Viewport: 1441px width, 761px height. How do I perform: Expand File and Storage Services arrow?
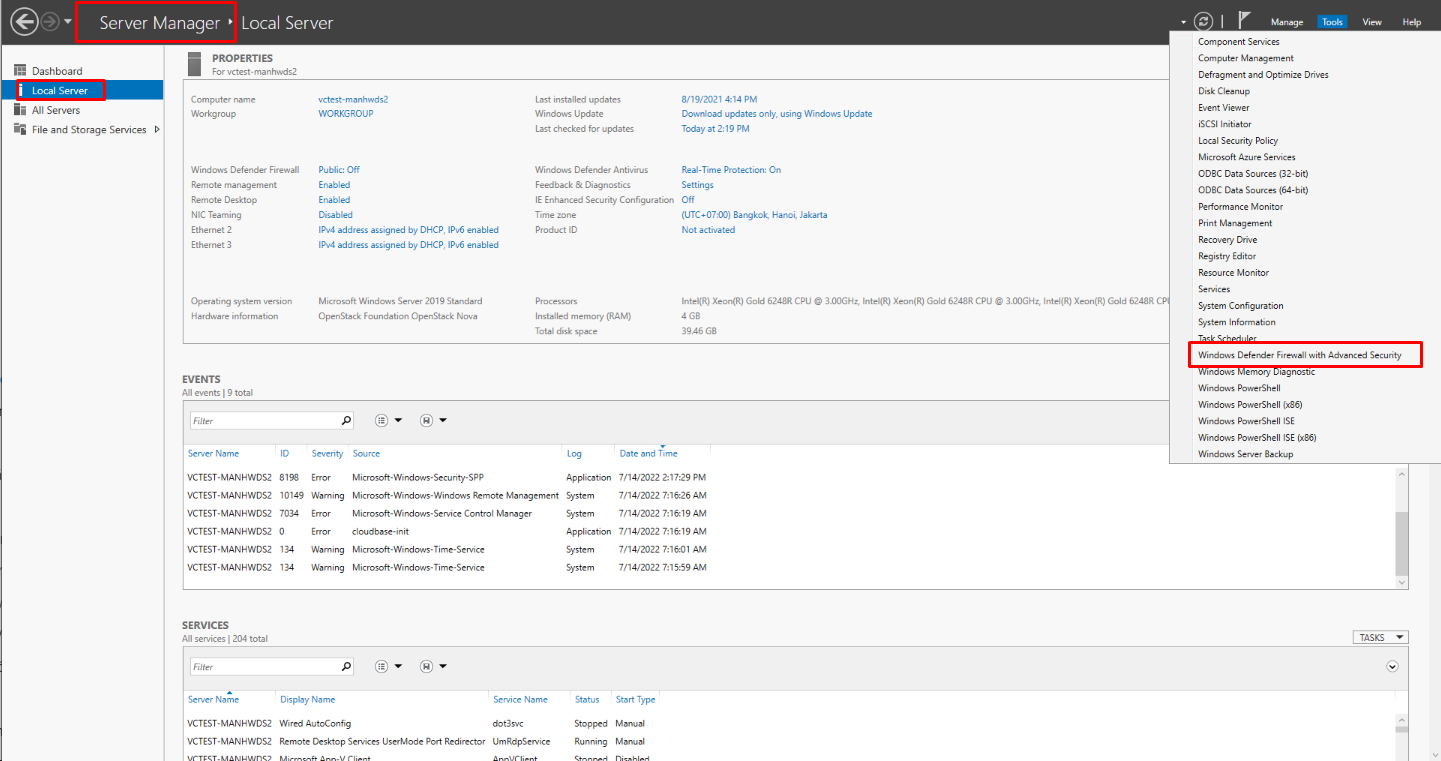tap(157, 130)
